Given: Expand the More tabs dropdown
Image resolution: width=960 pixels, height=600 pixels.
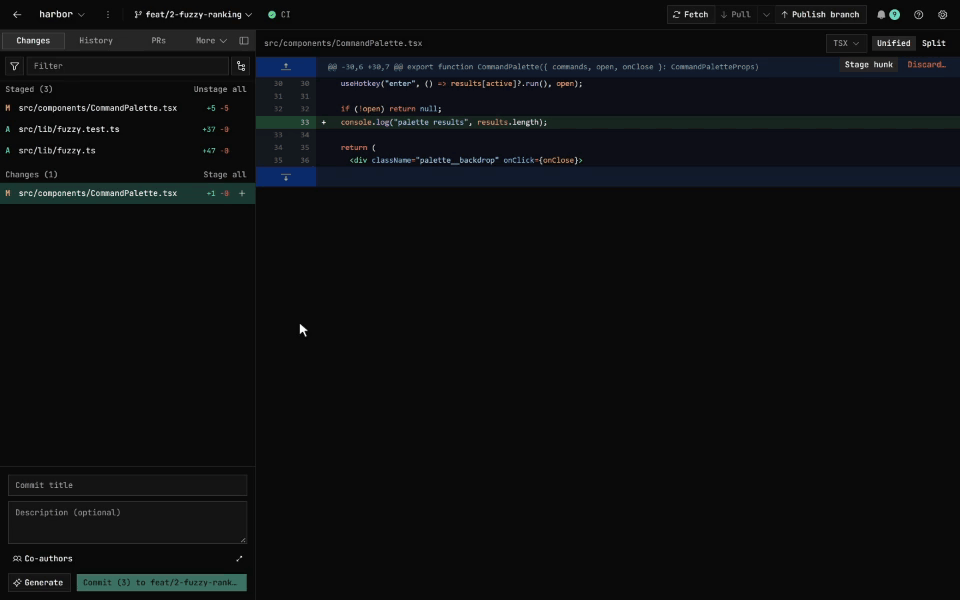Looking at the screenshot, I should (211, 40).
